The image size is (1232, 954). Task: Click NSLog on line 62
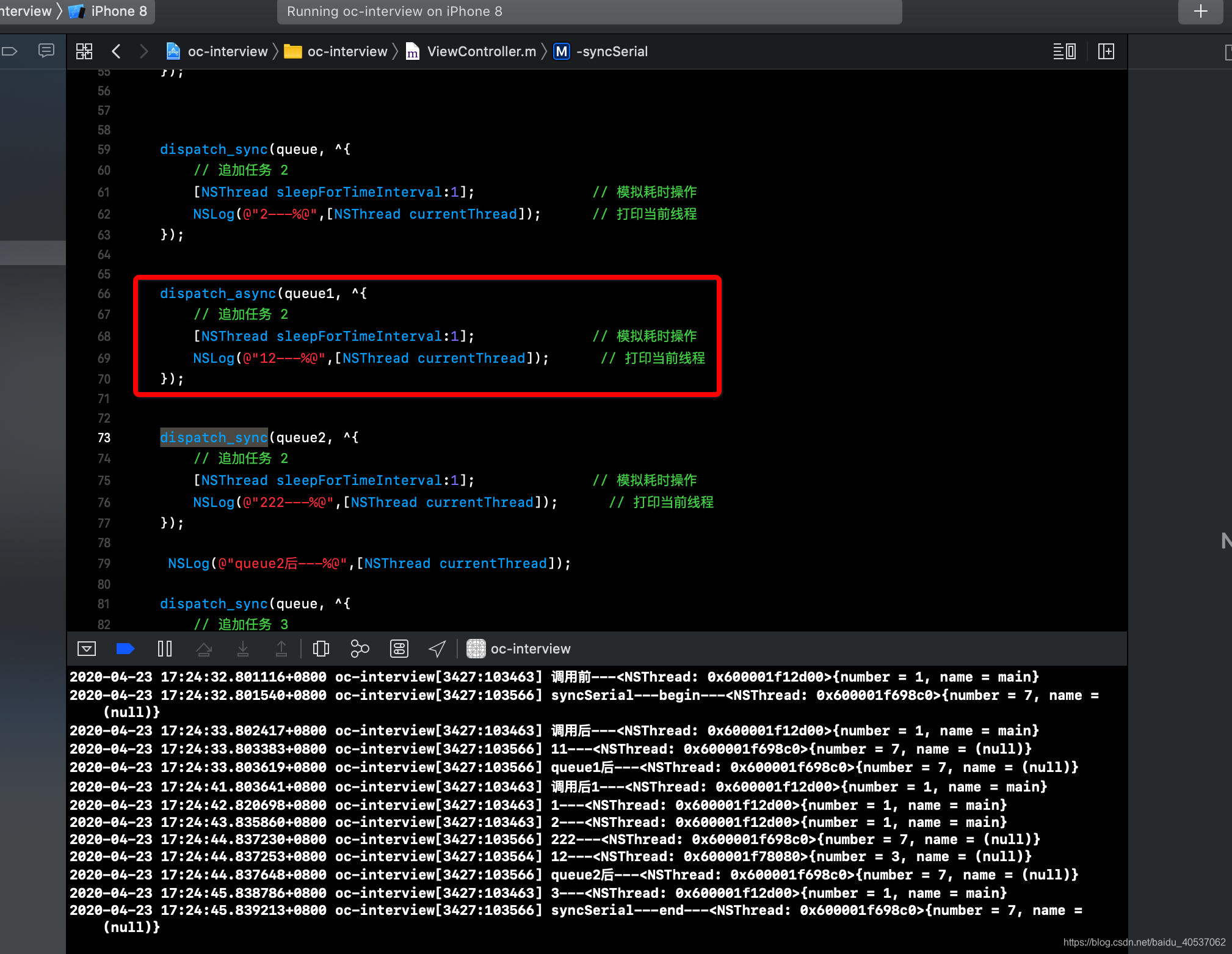(214, 214)
